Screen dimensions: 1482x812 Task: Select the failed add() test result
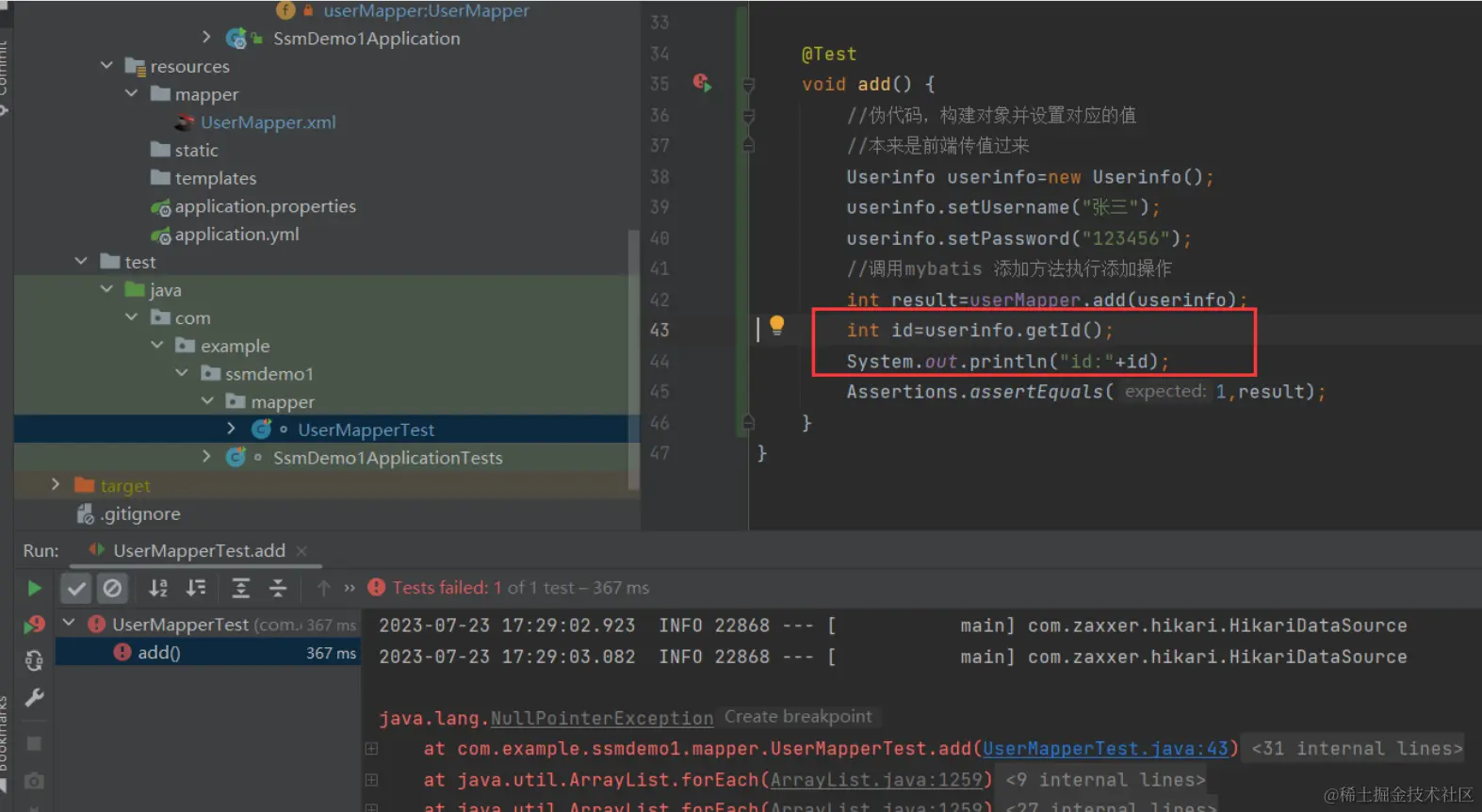coord(207,652)
